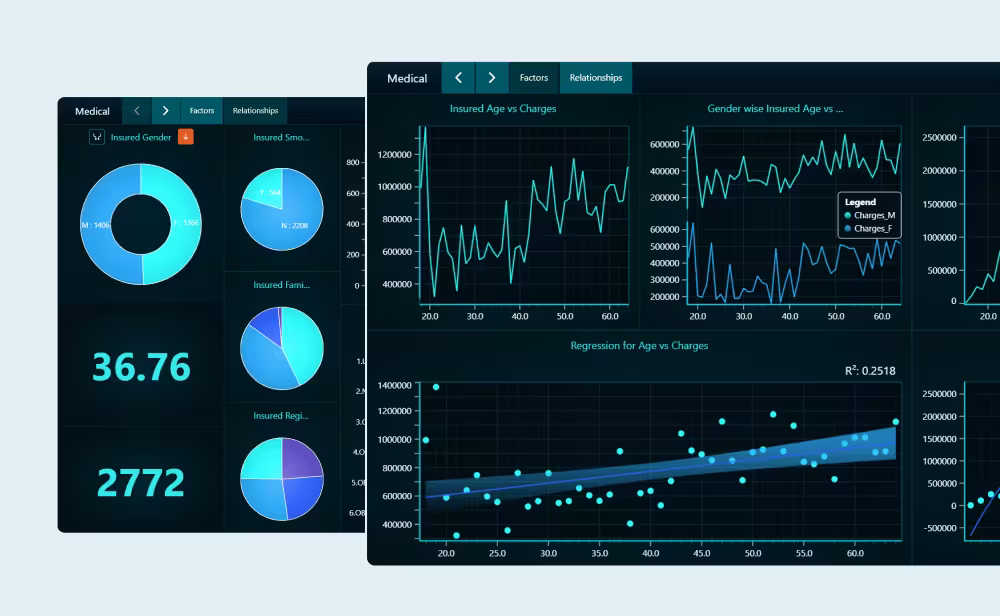The image size is (1000, 616).
Task: Toggle Charges_F series in the legend
Action: click(869, 228)
